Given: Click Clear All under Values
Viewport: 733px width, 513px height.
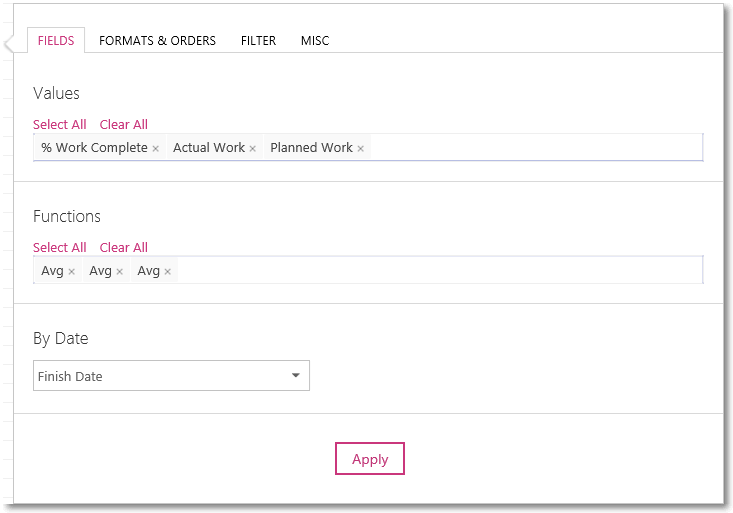Looking at the screenshot, I should (123, 124).
